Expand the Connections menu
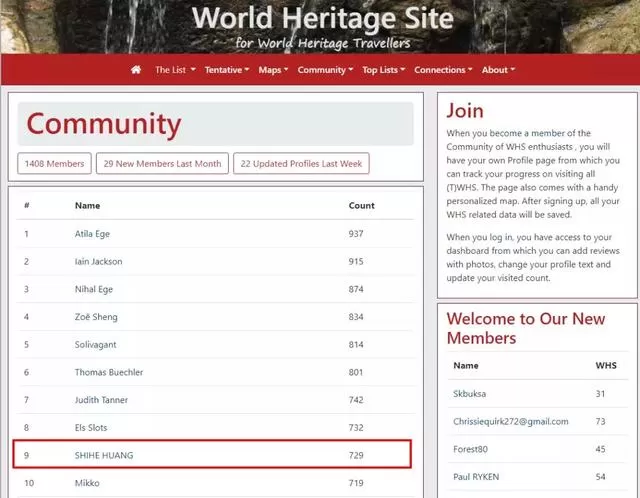The height and width of the screenshot is (498, 640). (443, 70)
